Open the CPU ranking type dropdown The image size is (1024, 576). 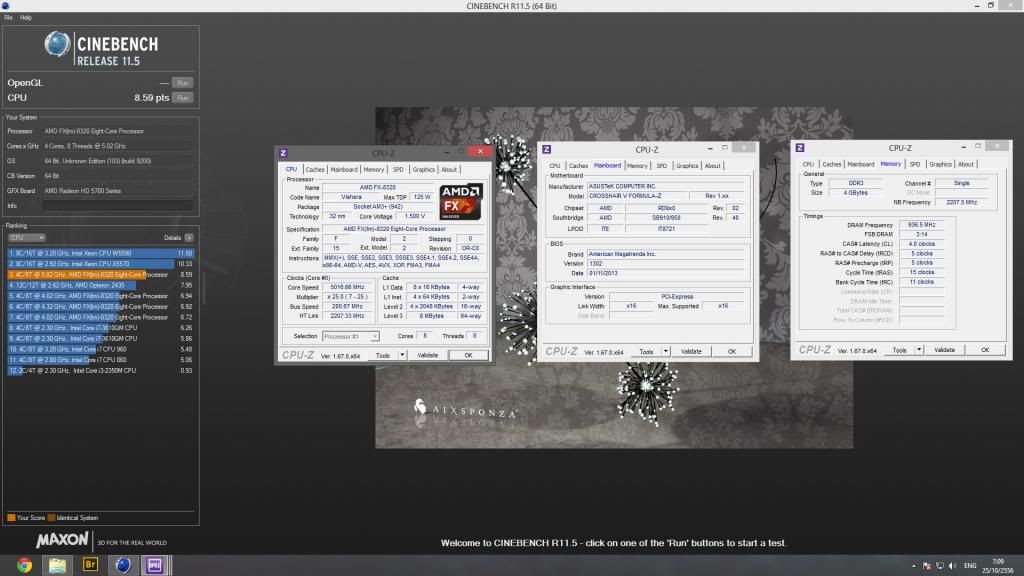pyautogui.click(x=27, y=238)
